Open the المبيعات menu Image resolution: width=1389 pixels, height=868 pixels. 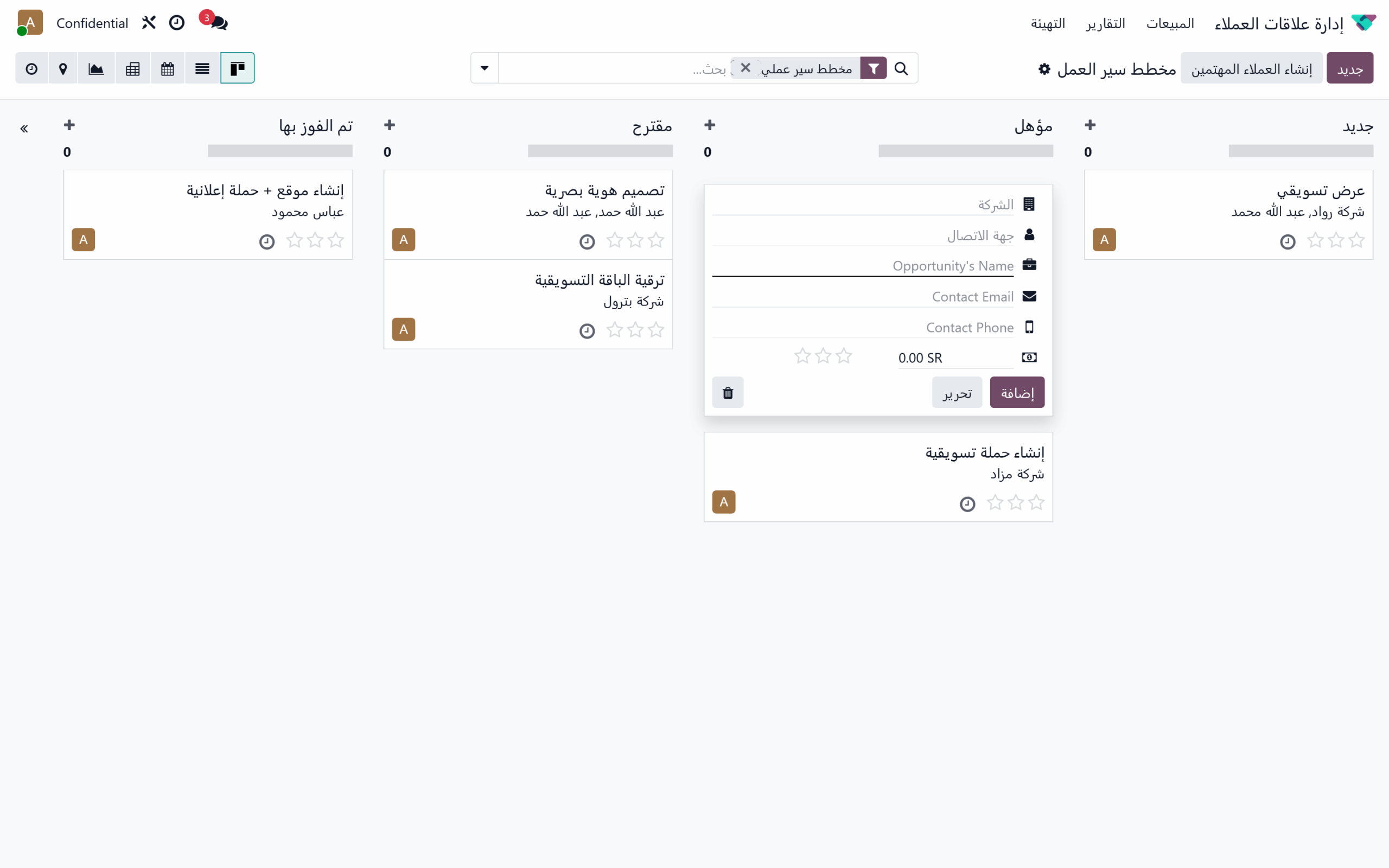click(1170, 23)
